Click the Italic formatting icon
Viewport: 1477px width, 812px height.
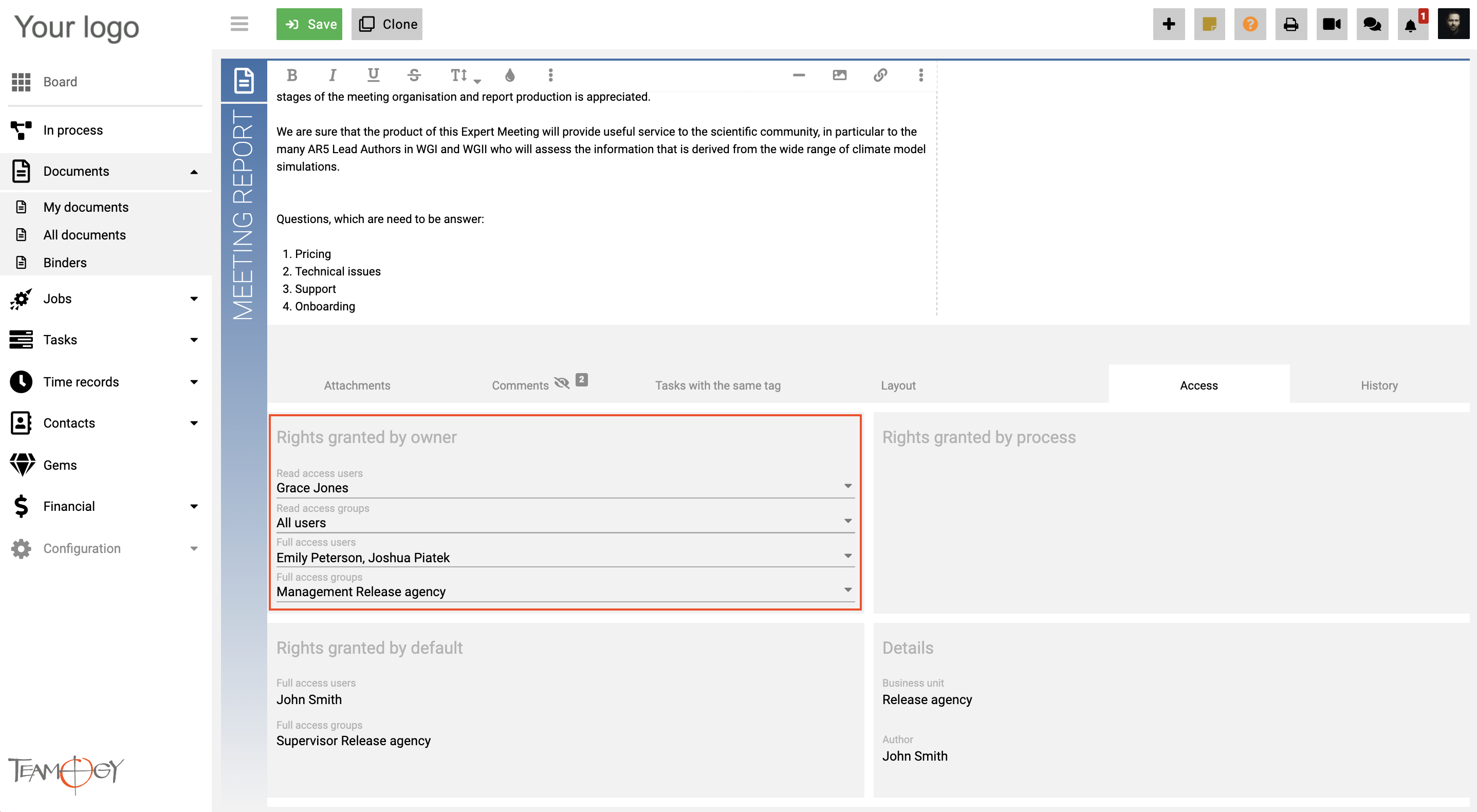pyautogui.click(x=332, y=75)
